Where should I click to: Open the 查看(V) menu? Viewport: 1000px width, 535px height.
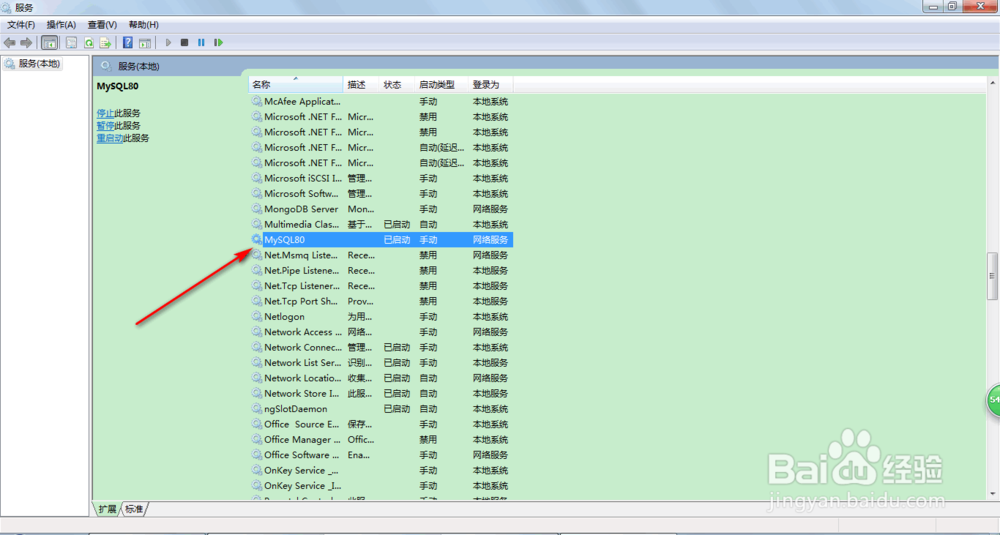click(102, 25)
